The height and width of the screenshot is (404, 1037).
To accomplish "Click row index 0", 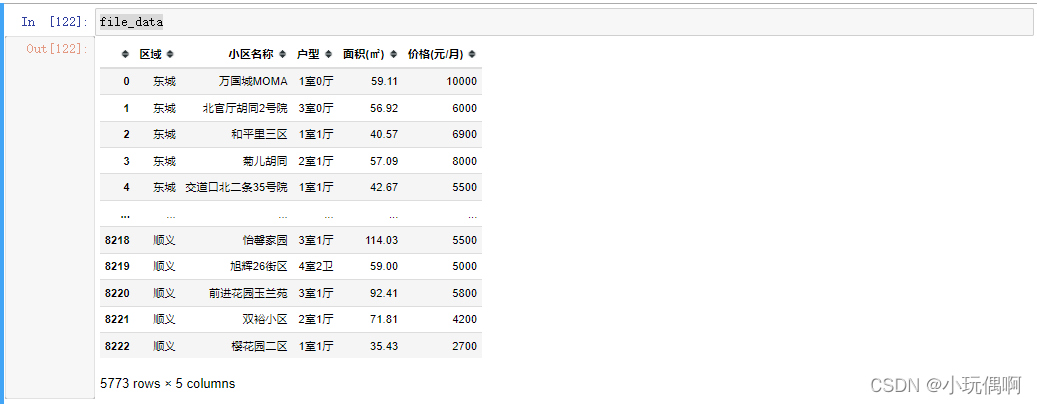I will [x=126, y=81].
